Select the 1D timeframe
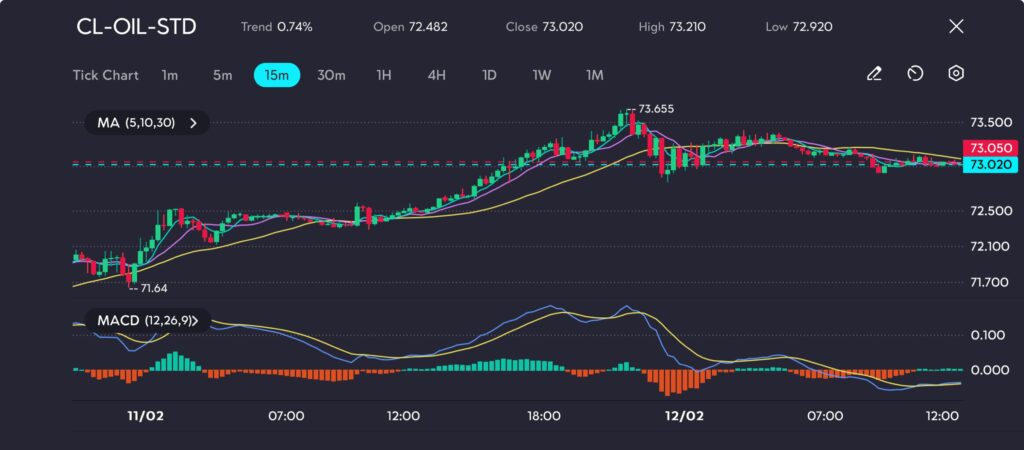 click(x=489, y=75)
